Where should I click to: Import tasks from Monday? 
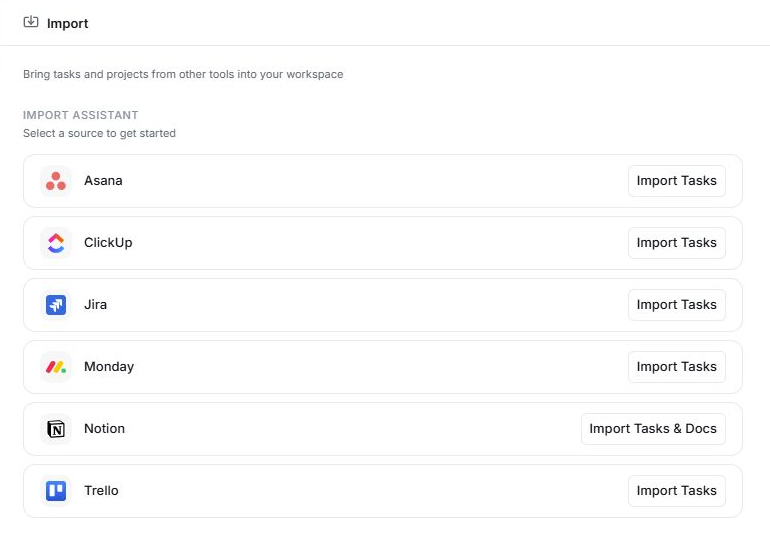tap(677, 366)
